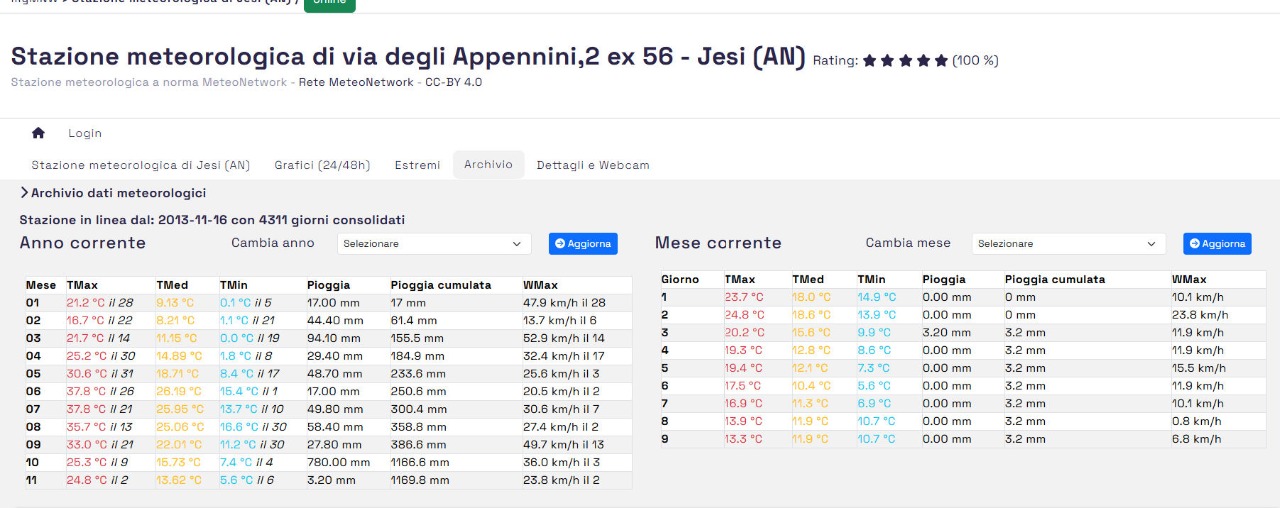This screenshot has height=508, width=1280.
Task: Click the Mese column header in the yearly table
Action: click(41, 285)
